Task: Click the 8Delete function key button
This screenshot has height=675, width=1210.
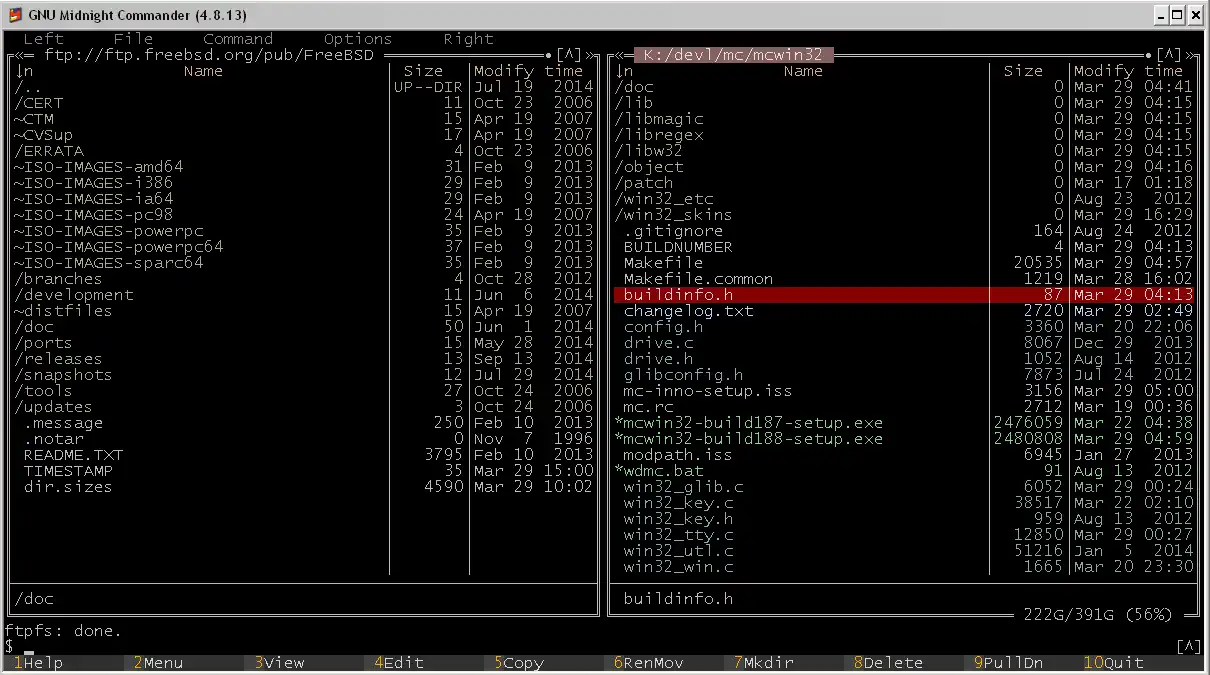Action: pos(888,662)
